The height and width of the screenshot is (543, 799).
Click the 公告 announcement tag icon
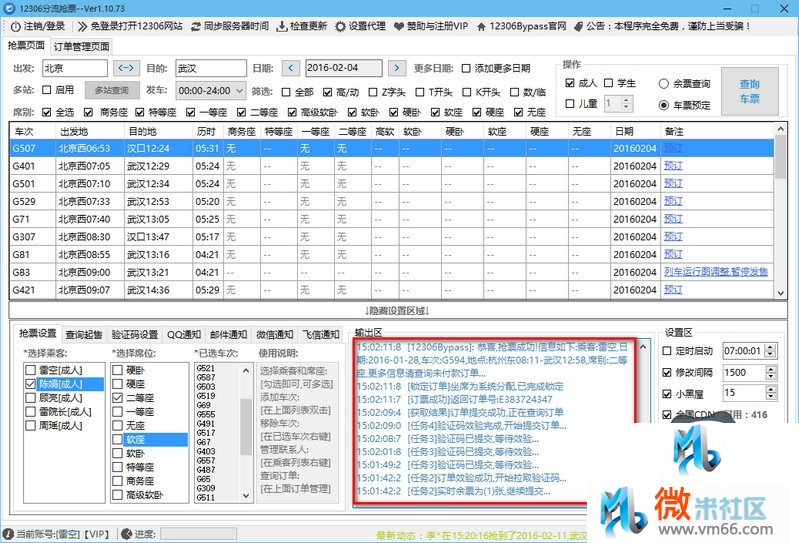point(578,26)
